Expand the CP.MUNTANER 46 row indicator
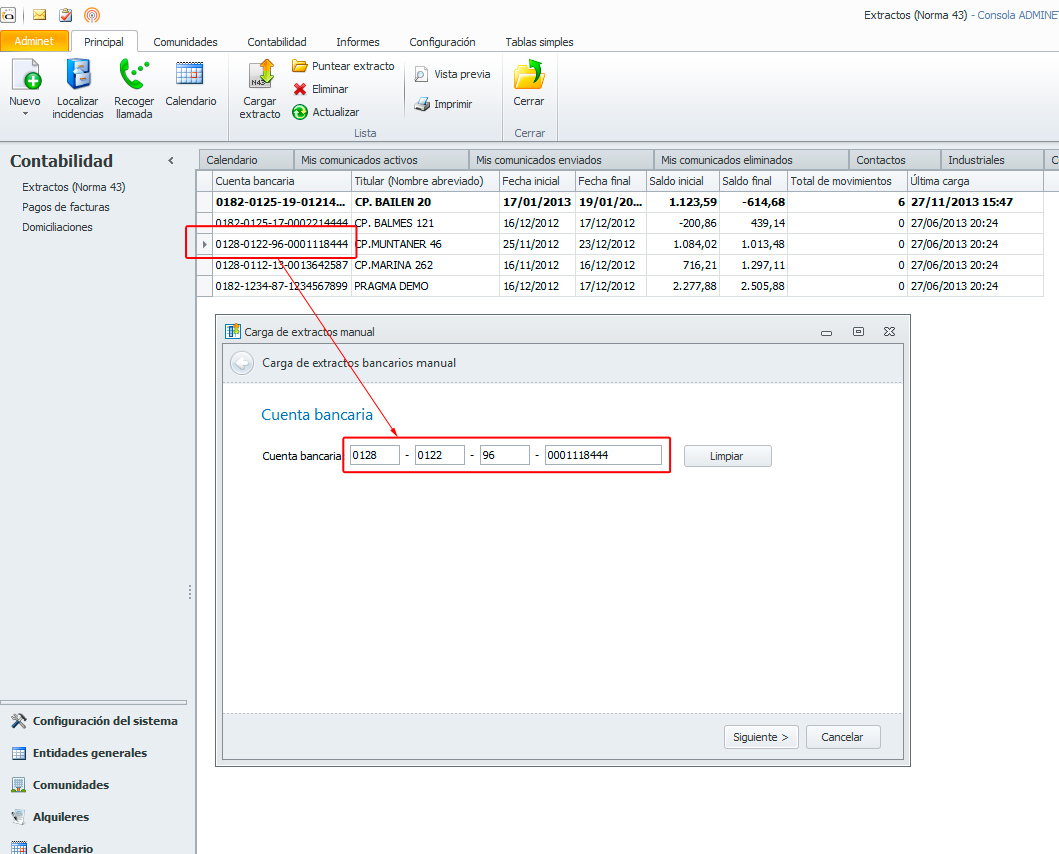Screen dimensions: 1059x854 pos(204,244)
